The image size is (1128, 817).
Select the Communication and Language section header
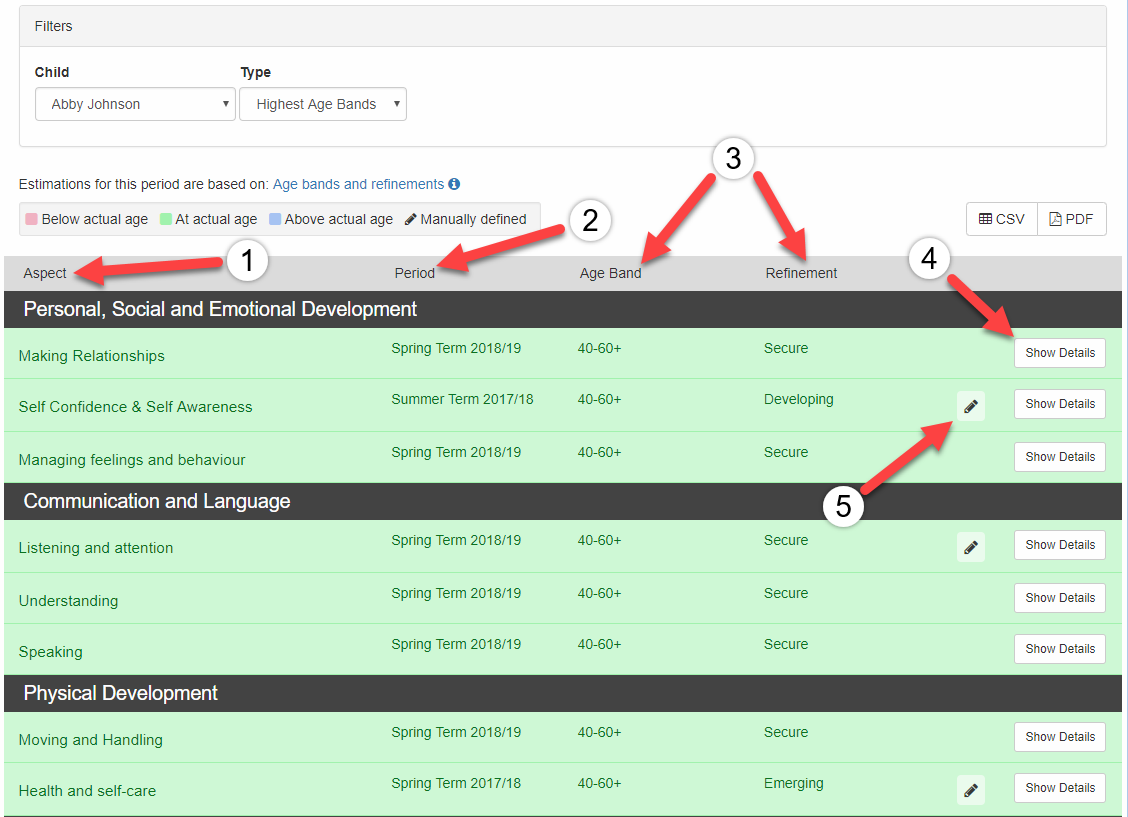pyautogui.click(x=157, y=501)
